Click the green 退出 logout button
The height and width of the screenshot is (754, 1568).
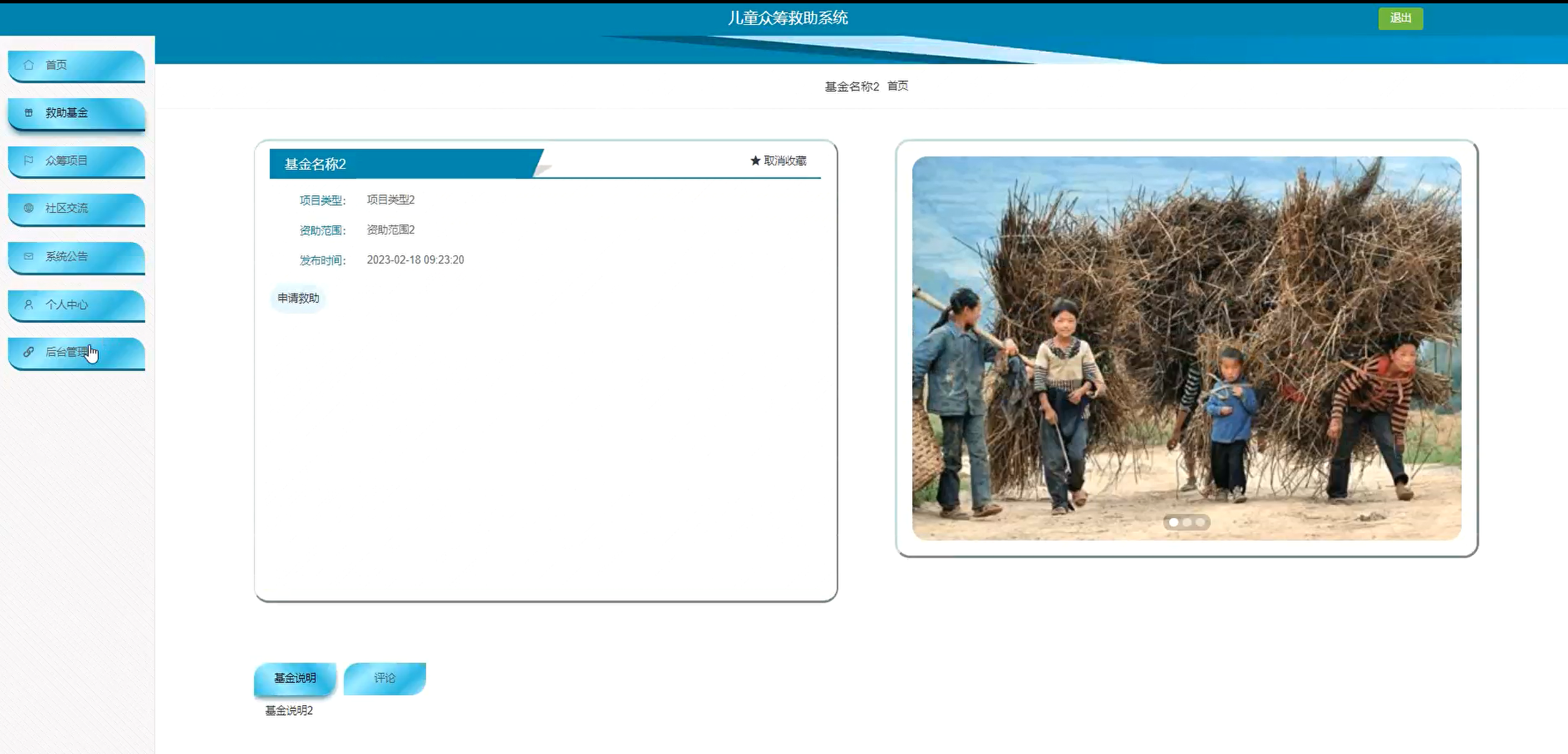click(1400, 18)
